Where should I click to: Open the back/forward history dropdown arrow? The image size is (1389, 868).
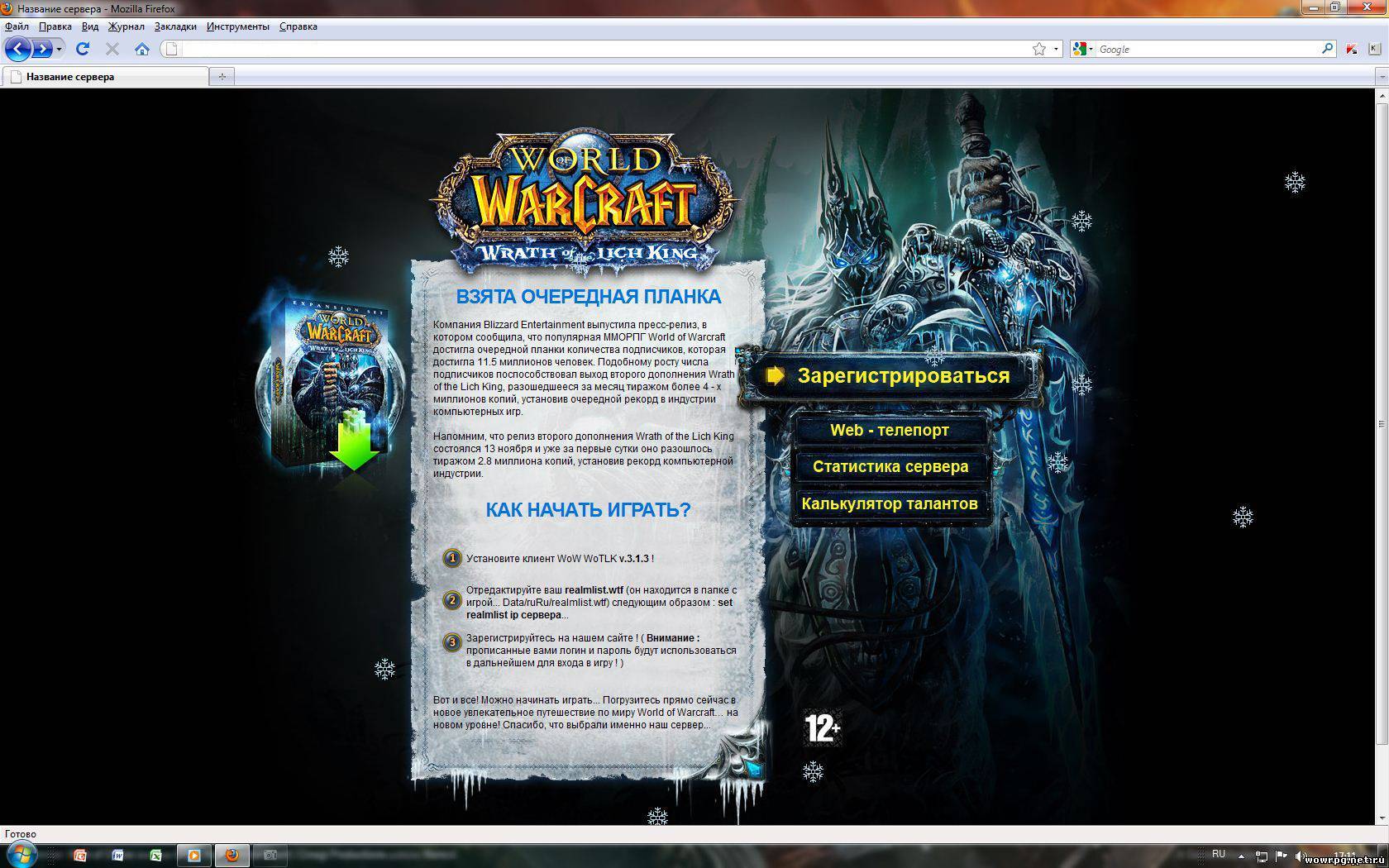pyautogui.click(x=59, y=50)
